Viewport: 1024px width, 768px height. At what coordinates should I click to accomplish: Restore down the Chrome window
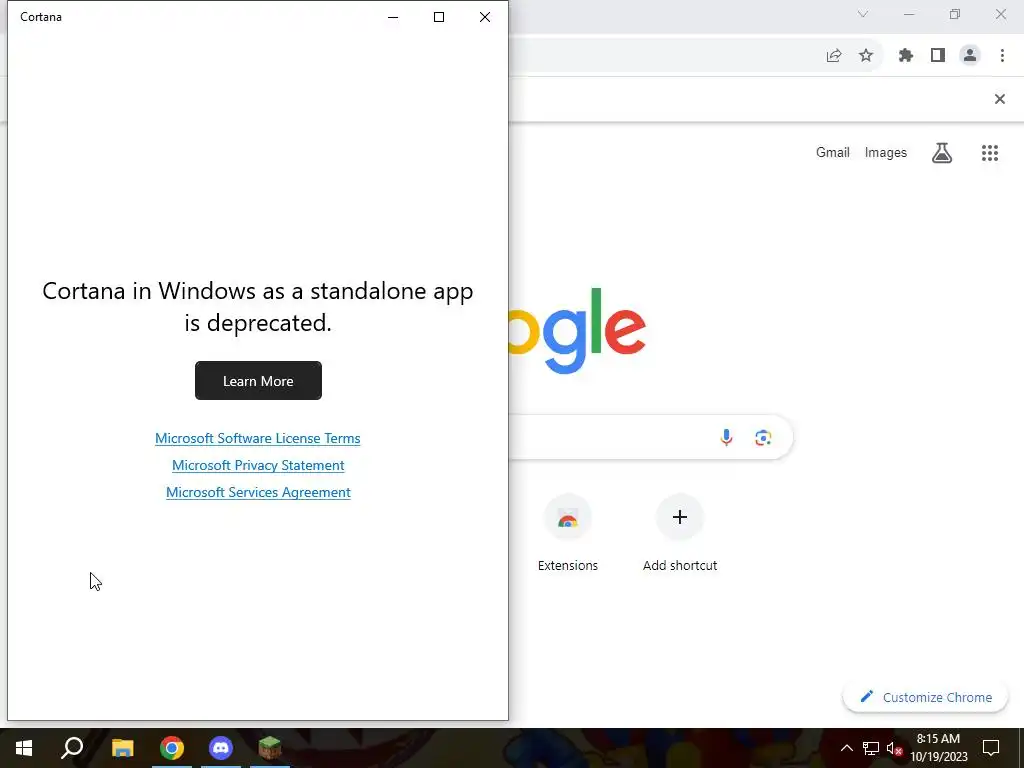pos(955,14)
